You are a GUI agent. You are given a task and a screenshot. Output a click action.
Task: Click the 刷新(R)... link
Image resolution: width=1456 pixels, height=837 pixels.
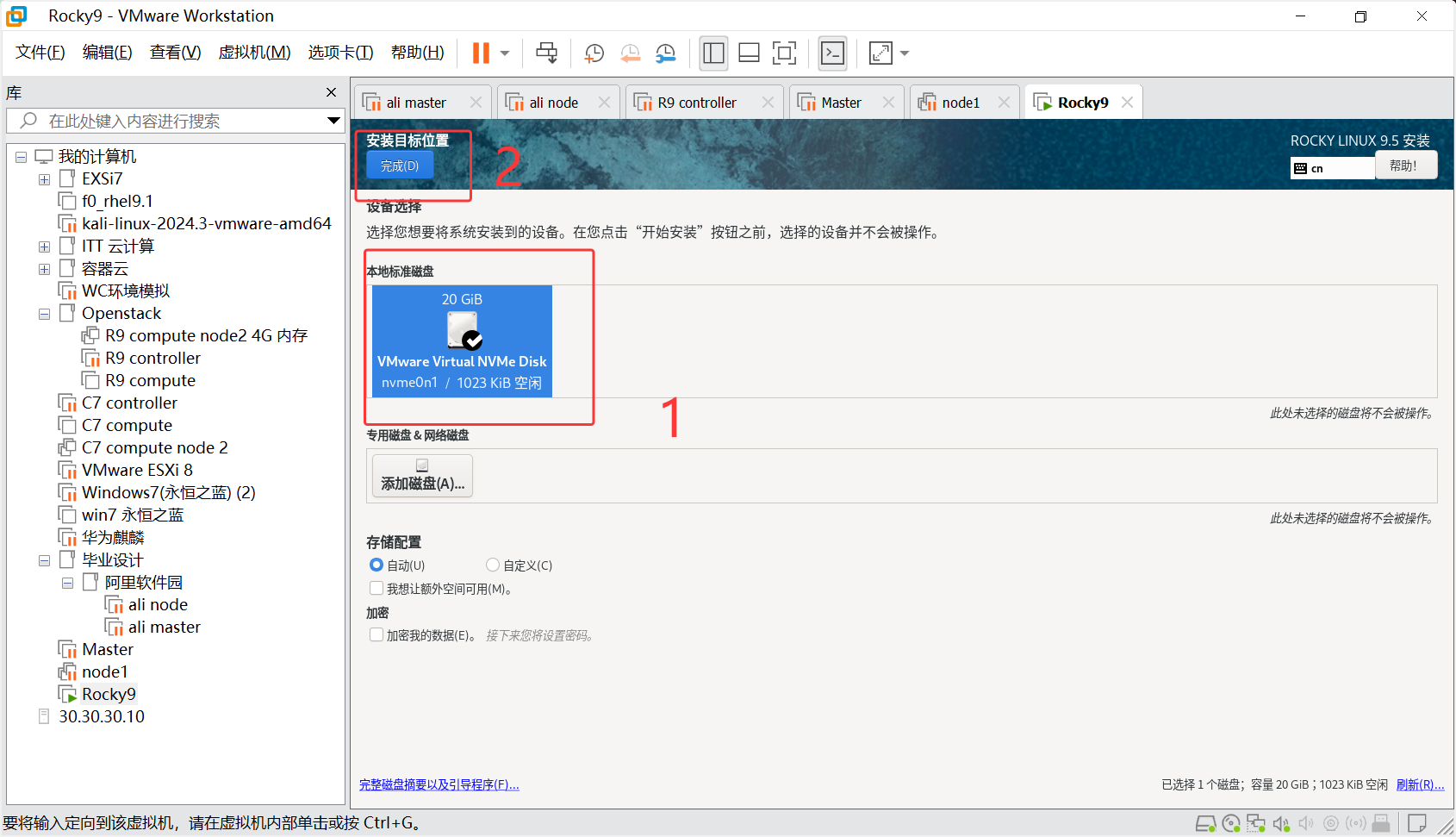pos(1420,784)
